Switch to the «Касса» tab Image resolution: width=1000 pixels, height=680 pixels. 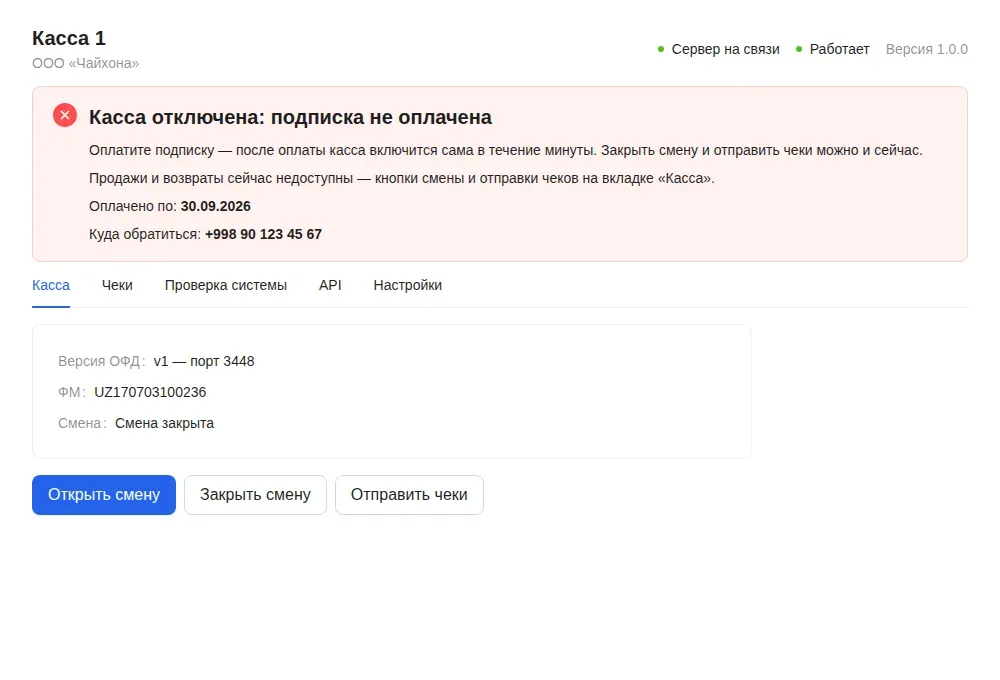pos(51,285)
